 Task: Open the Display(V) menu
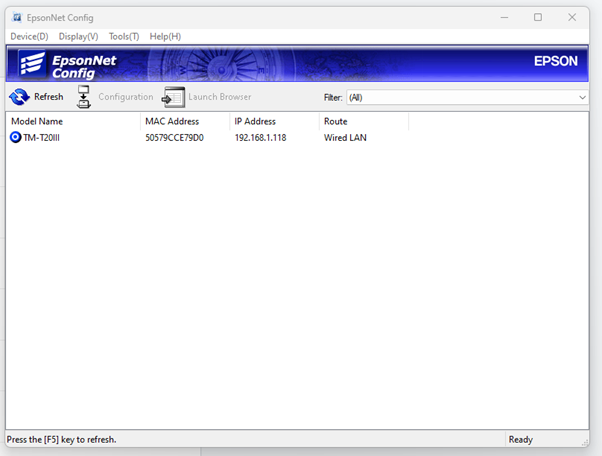(78, 36)
